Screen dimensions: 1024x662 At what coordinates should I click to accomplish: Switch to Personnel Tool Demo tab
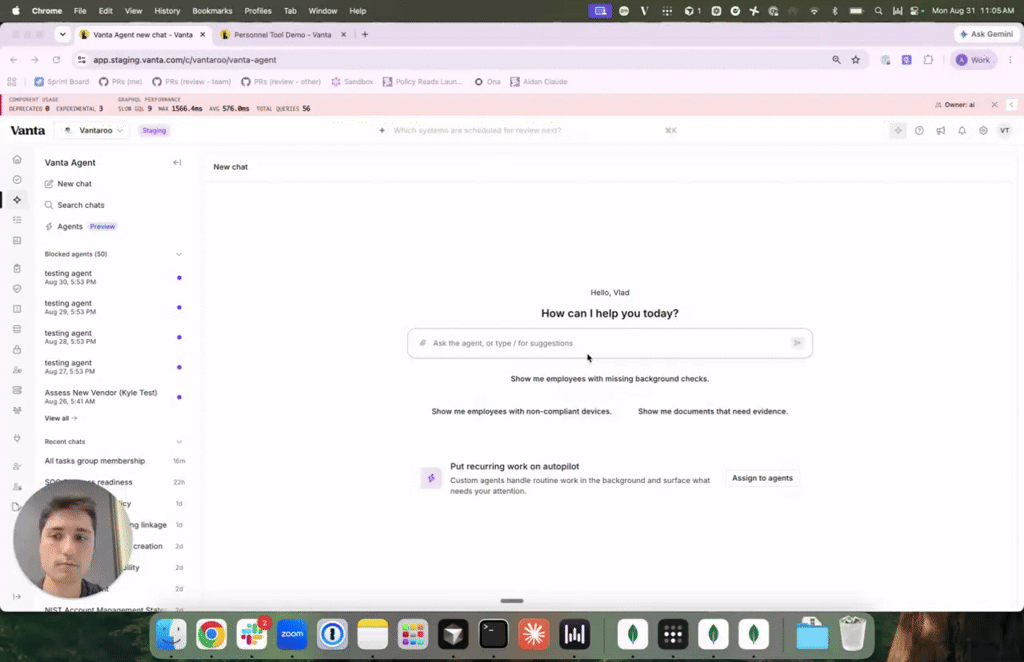pos(282,35)
